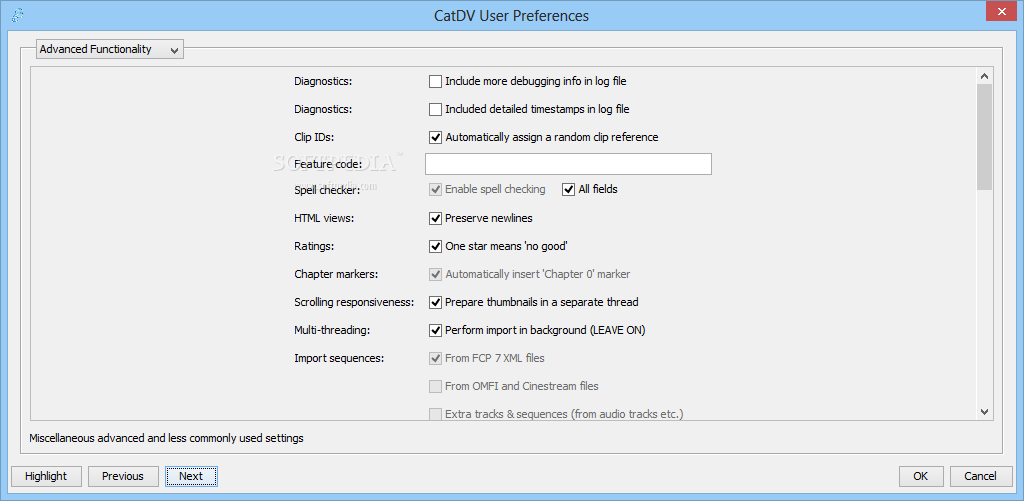The height and width of the screenshot is (501, 1024).
Task: Click the 'From FCP 7 XML files' checkbox
Action: click(436, 359)
